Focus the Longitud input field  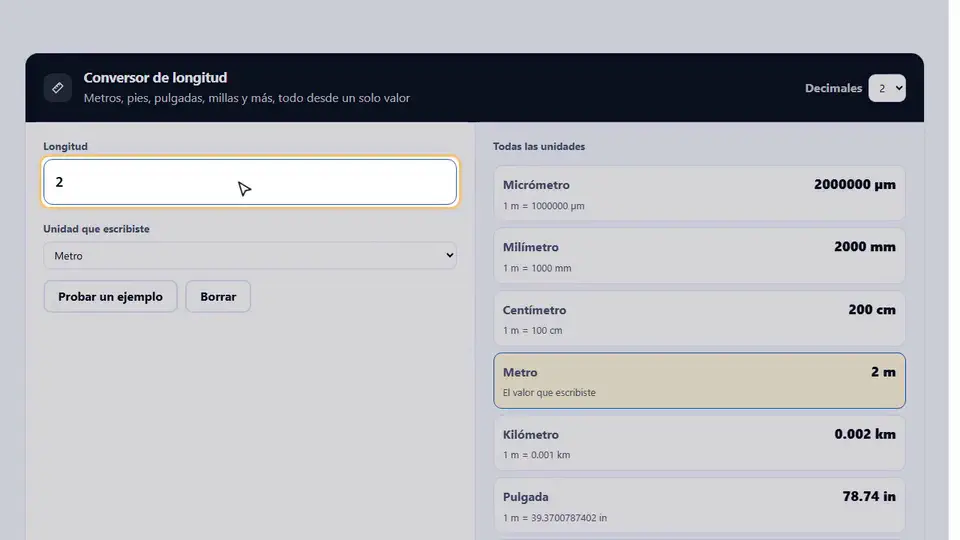(x=250, y=182)
